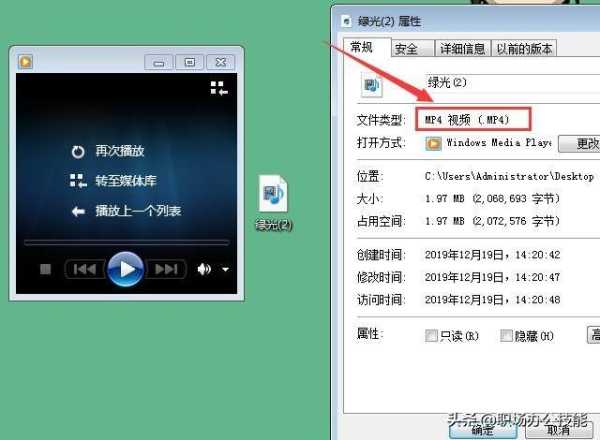Click the Windows Media Player title bar icon
Viewport: 600px width, 440px height.
tap(26, 62)
